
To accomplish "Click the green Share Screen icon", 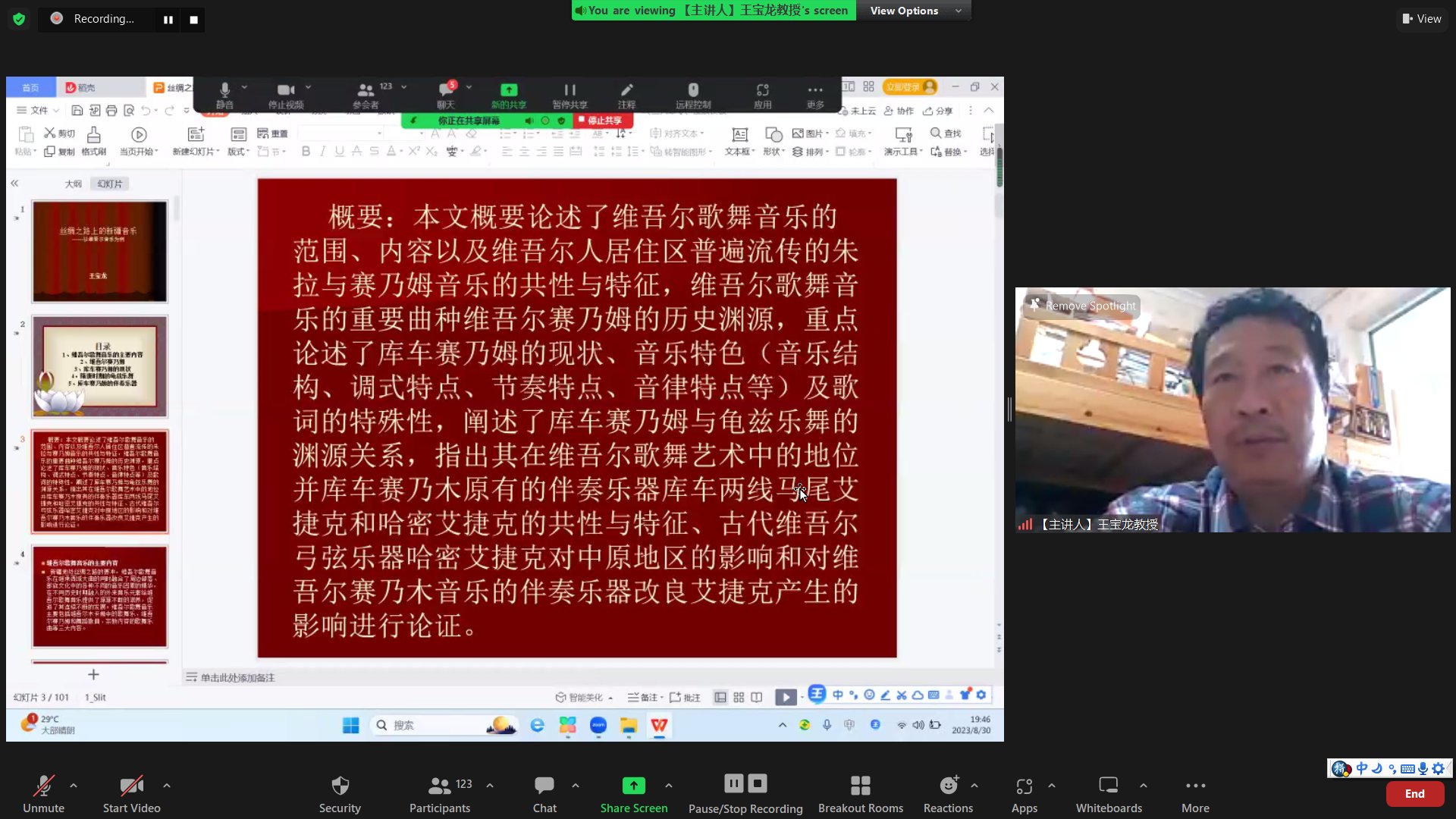I will [633, 786].
